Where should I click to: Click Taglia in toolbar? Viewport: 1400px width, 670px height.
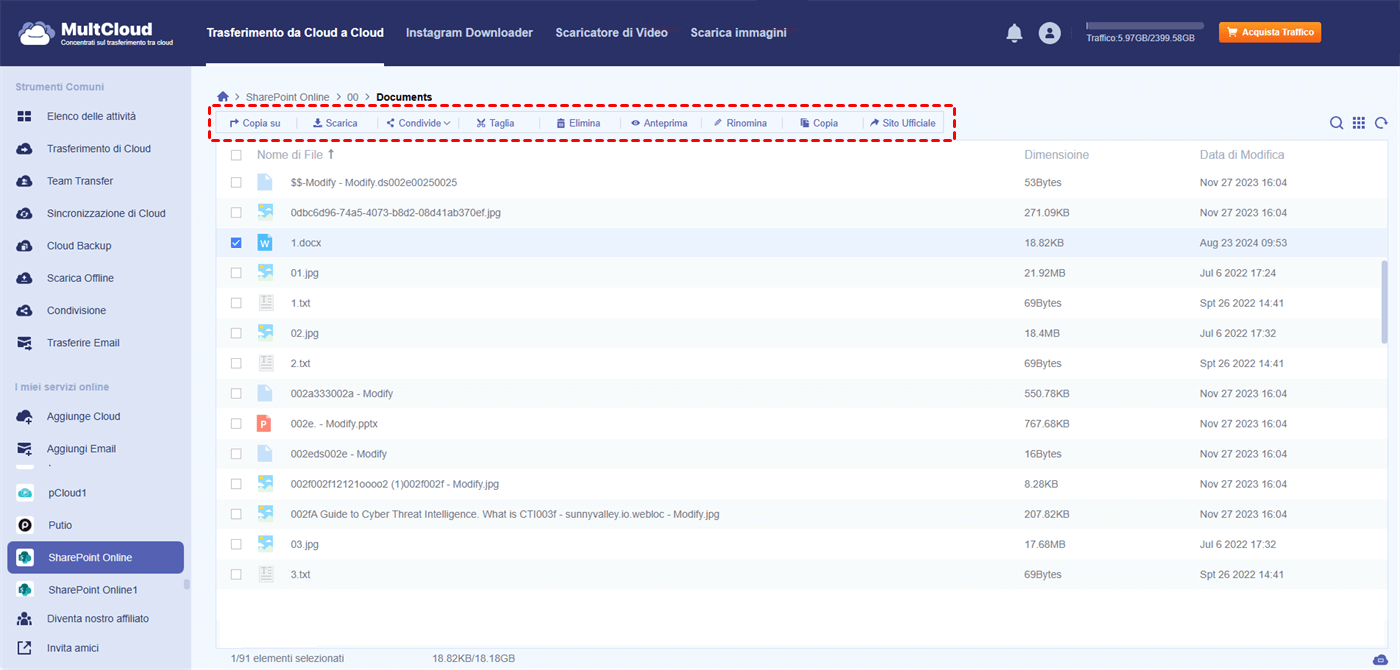tap(495, 123)
